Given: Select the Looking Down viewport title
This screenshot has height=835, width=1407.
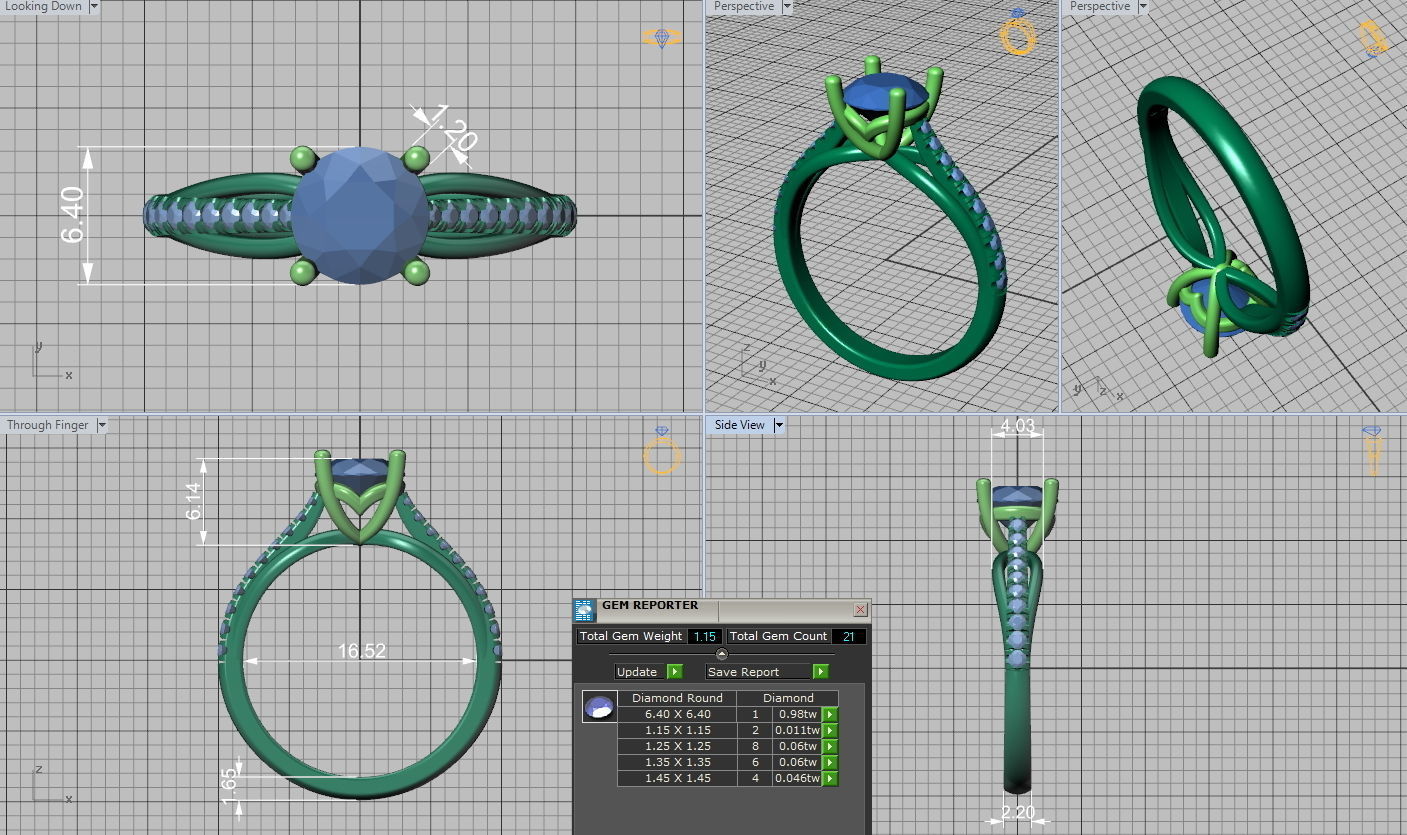Looking at the screenshot, I should (x=44, y=6).
